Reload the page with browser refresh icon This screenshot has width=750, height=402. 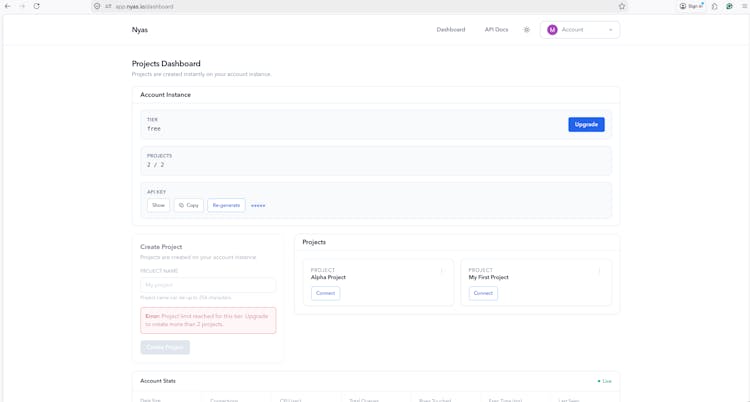pyautogui.click(x=37, y=6)
